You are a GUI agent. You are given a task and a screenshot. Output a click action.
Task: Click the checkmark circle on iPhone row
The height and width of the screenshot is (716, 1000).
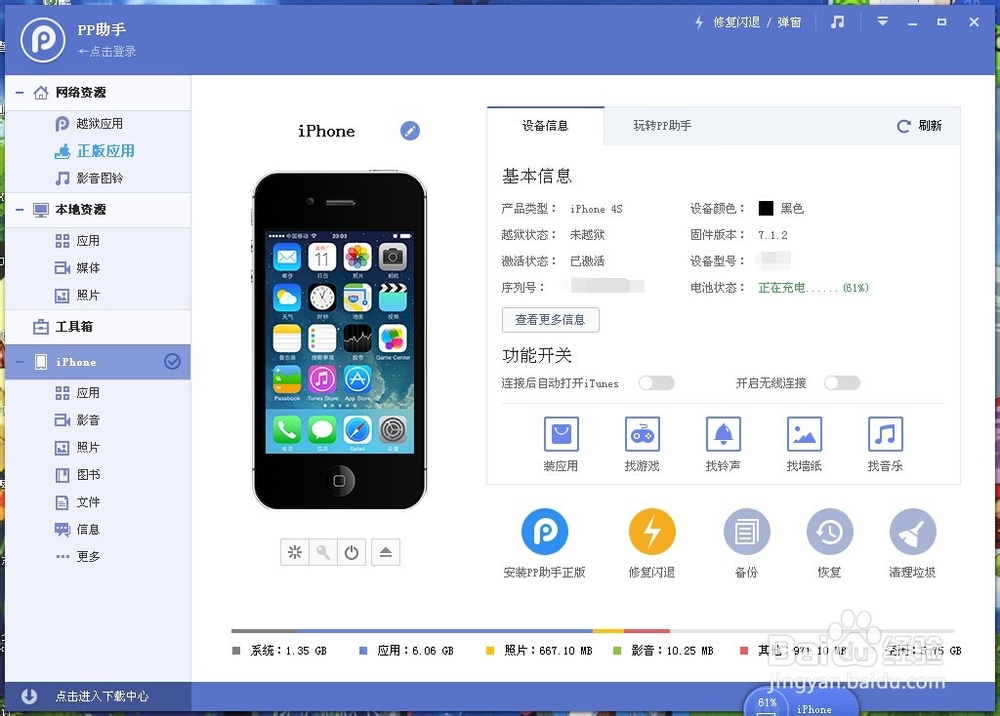coord(172,362)
